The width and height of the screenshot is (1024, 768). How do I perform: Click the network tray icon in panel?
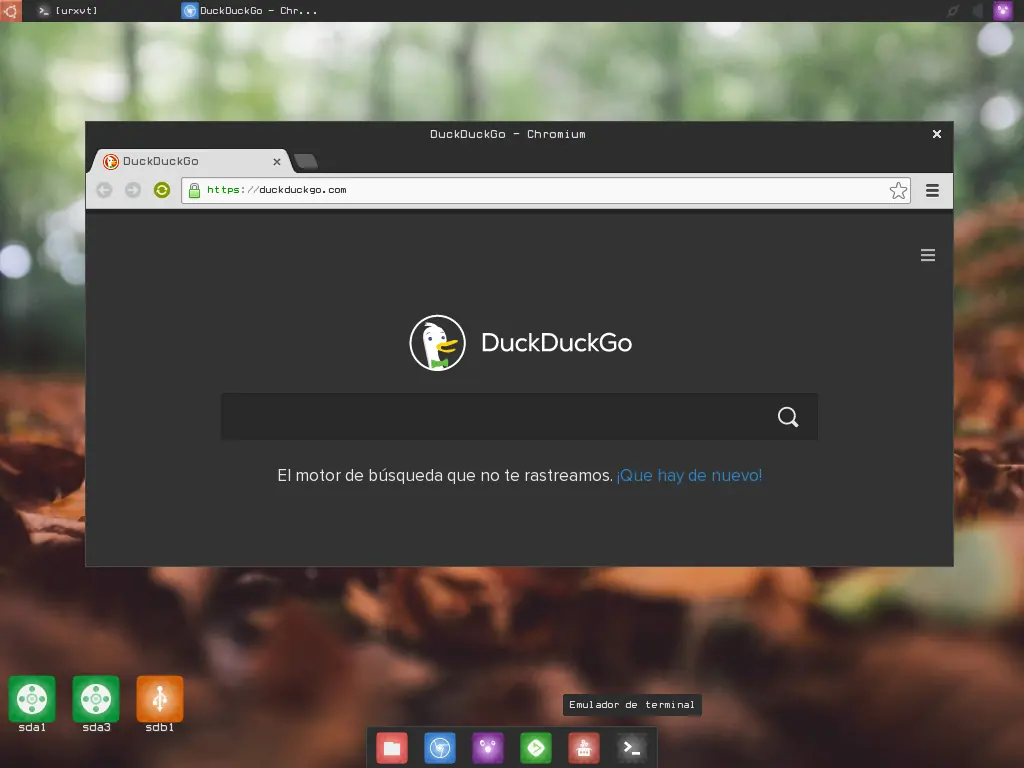click(953, 10)
